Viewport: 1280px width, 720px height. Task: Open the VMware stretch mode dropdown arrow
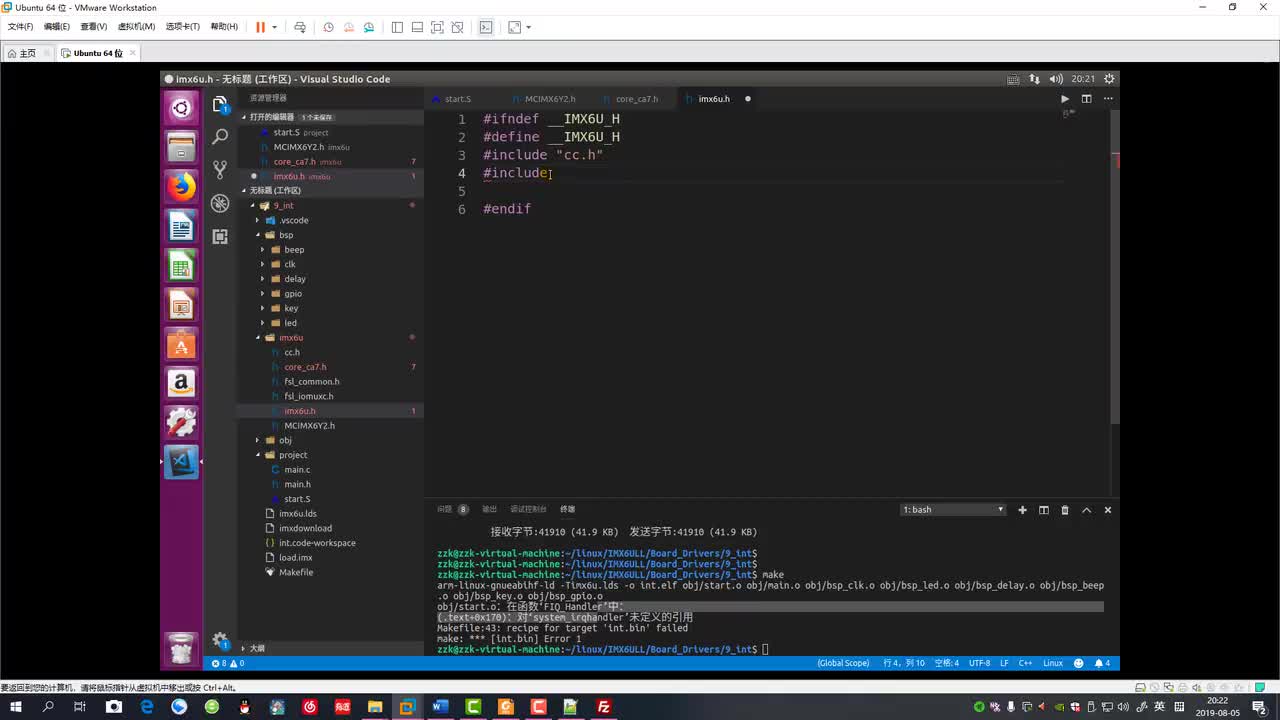click(529, 27)
